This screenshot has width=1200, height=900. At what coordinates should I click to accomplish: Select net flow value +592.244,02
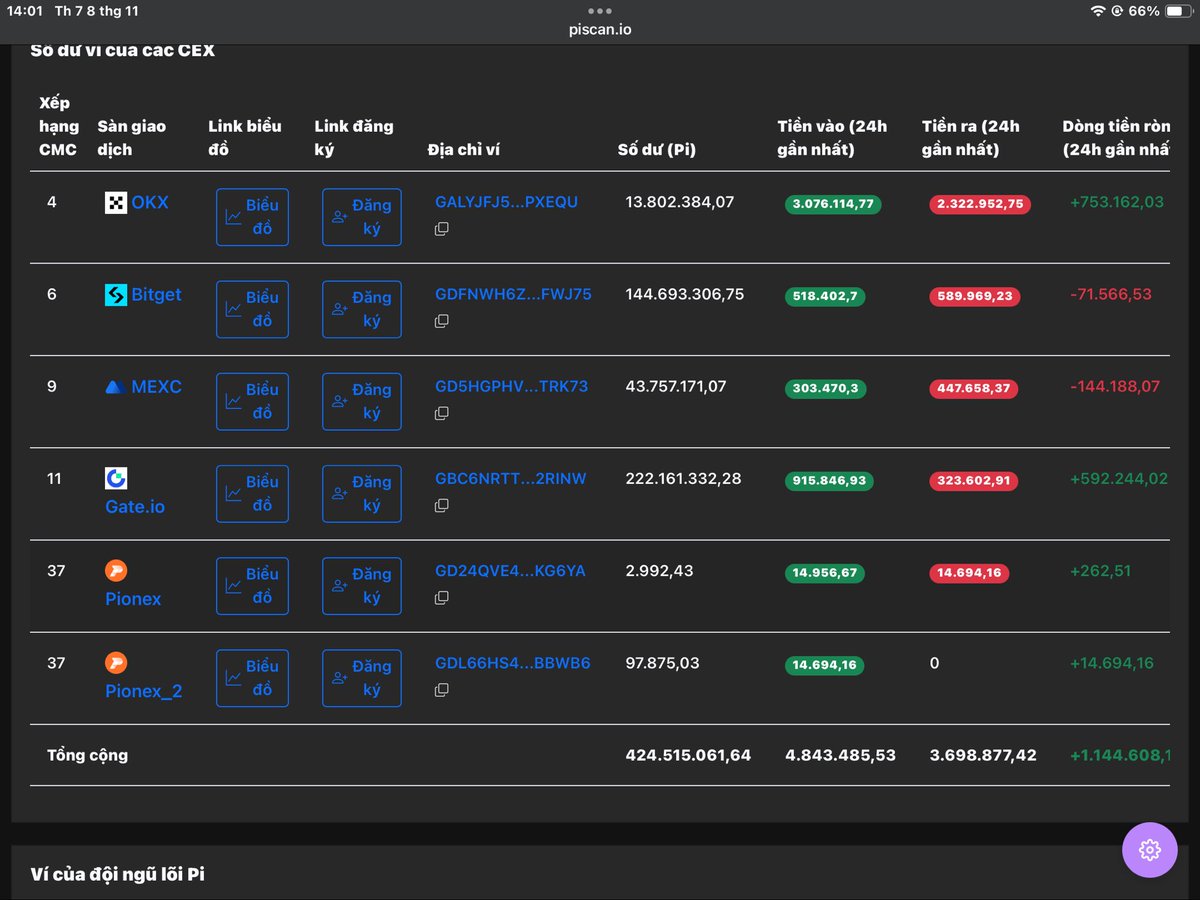(1118, 479)
